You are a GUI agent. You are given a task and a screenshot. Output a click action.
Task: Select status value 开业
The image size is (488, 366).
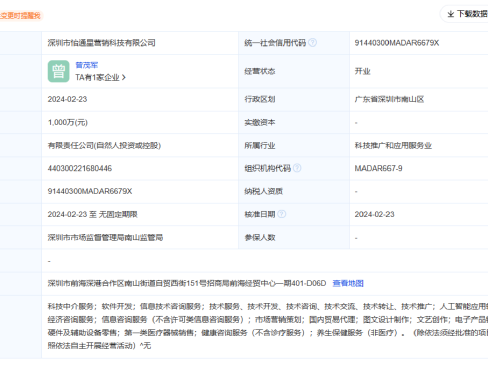pos(362,71)
